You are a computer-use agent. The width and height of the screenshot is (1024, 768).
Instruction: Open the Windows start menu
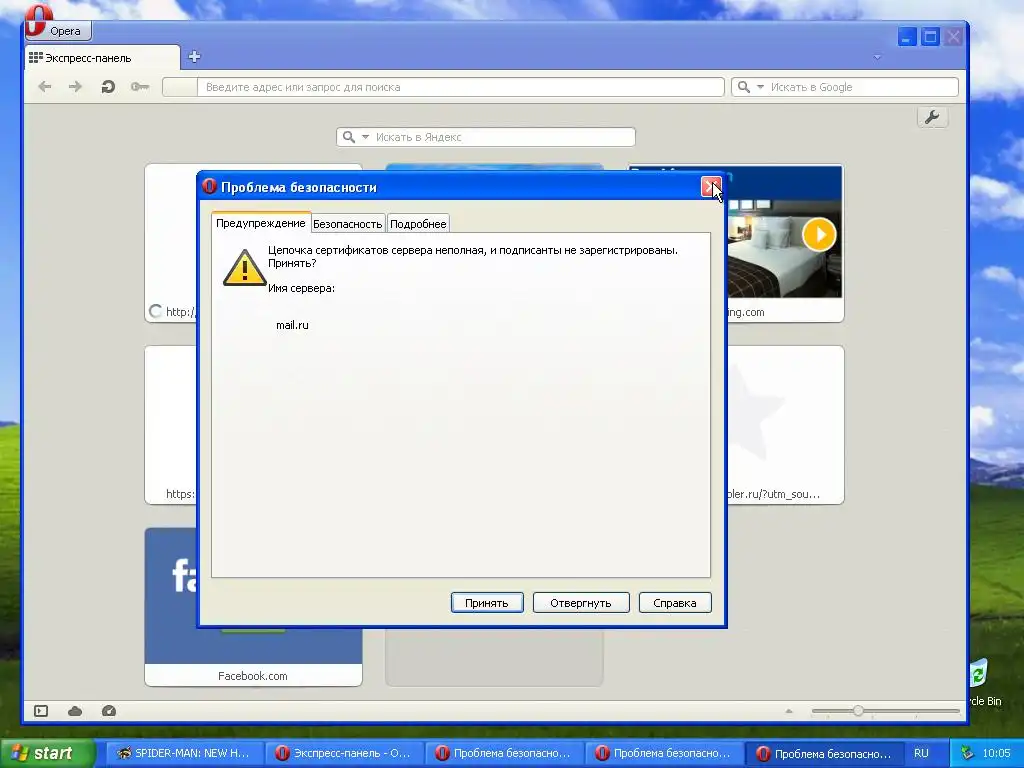tap(47, 753)
